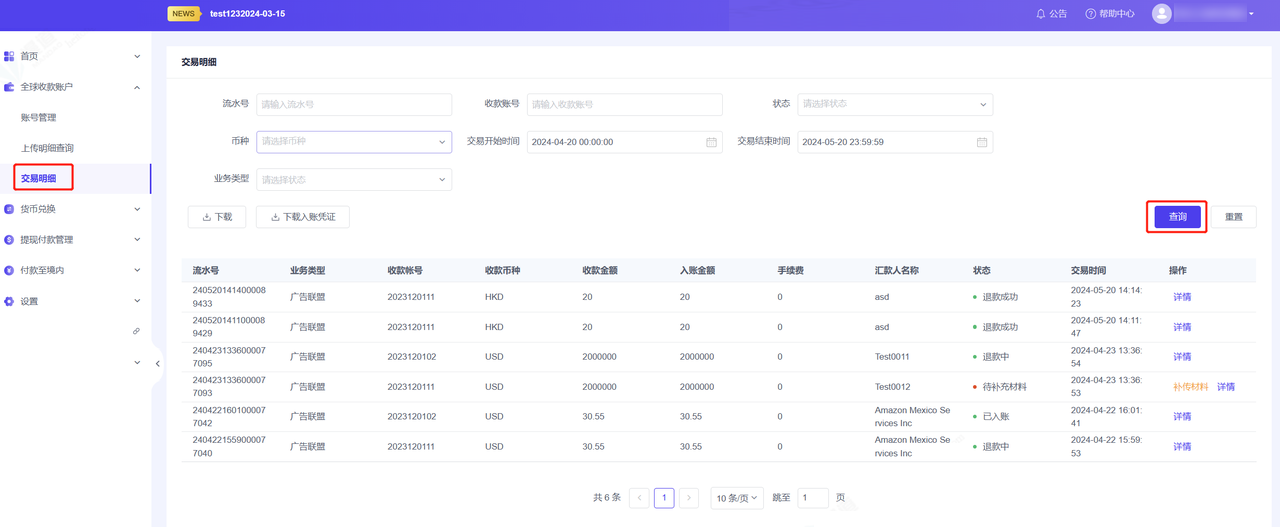This screenshot has width=1280, height=527.
Task: Open calendar icon in 交易开始时间 field
Action: [712, 142]
